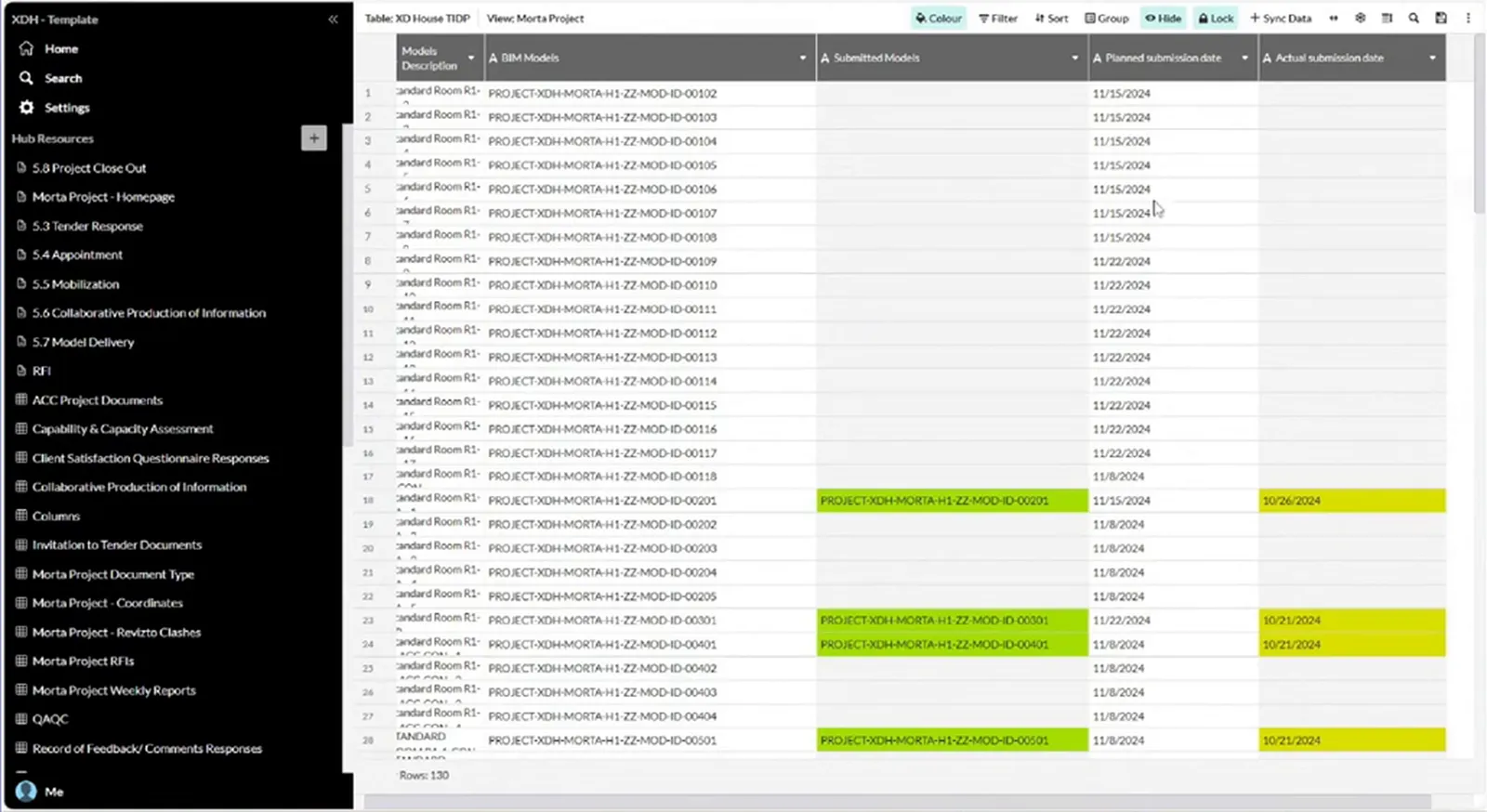Open Planned submission date column dropdown
1487x812 pixels.
click(1245, 58)
